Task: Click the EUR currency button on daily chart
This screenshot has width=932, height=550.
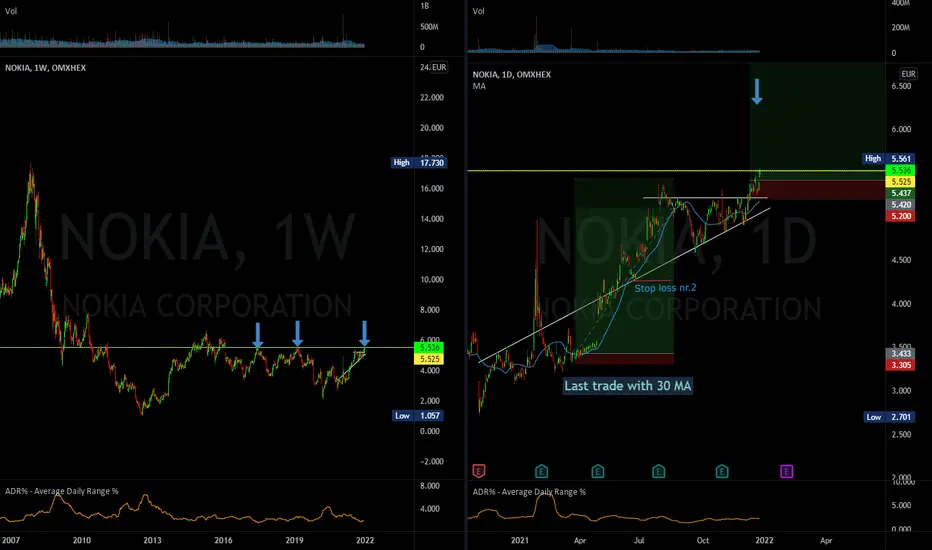Action: click(x=908, y=74)
